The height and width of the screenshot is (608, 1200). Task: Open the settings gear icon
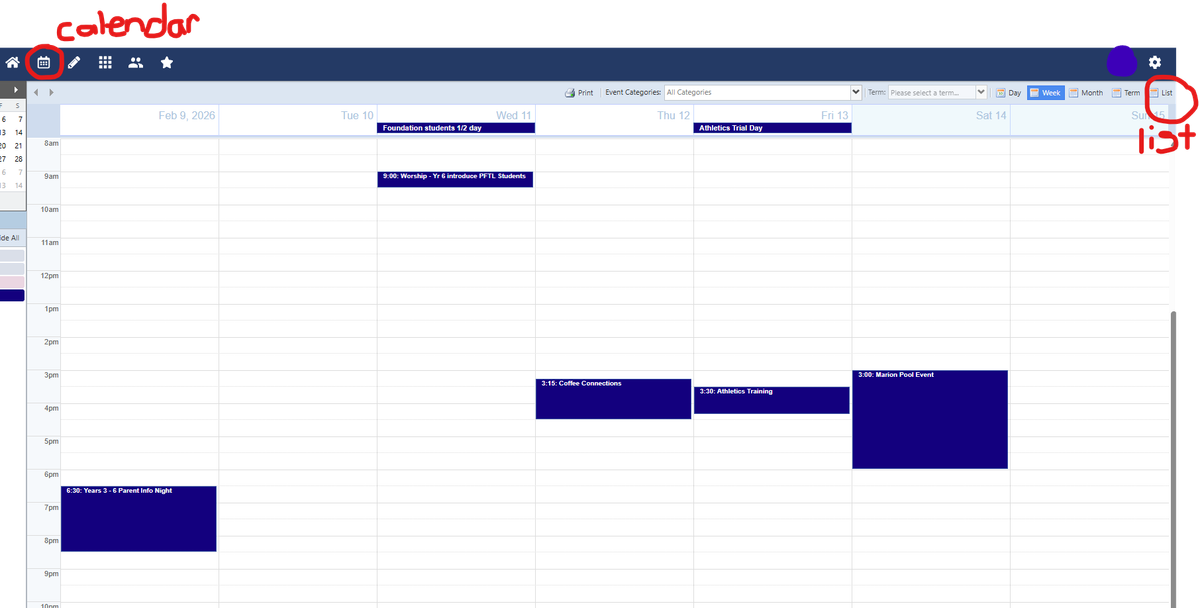1155,62
